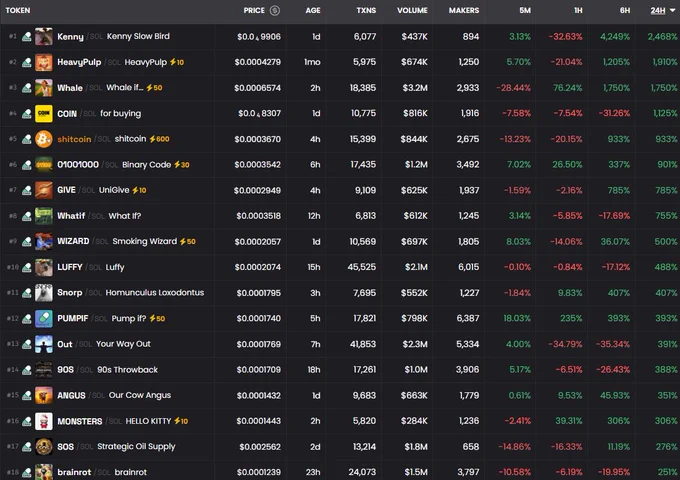This screenshot has width=680, height=480.
Task: Click the -35.34% 6H change for Out
Action: pos(613,344)
